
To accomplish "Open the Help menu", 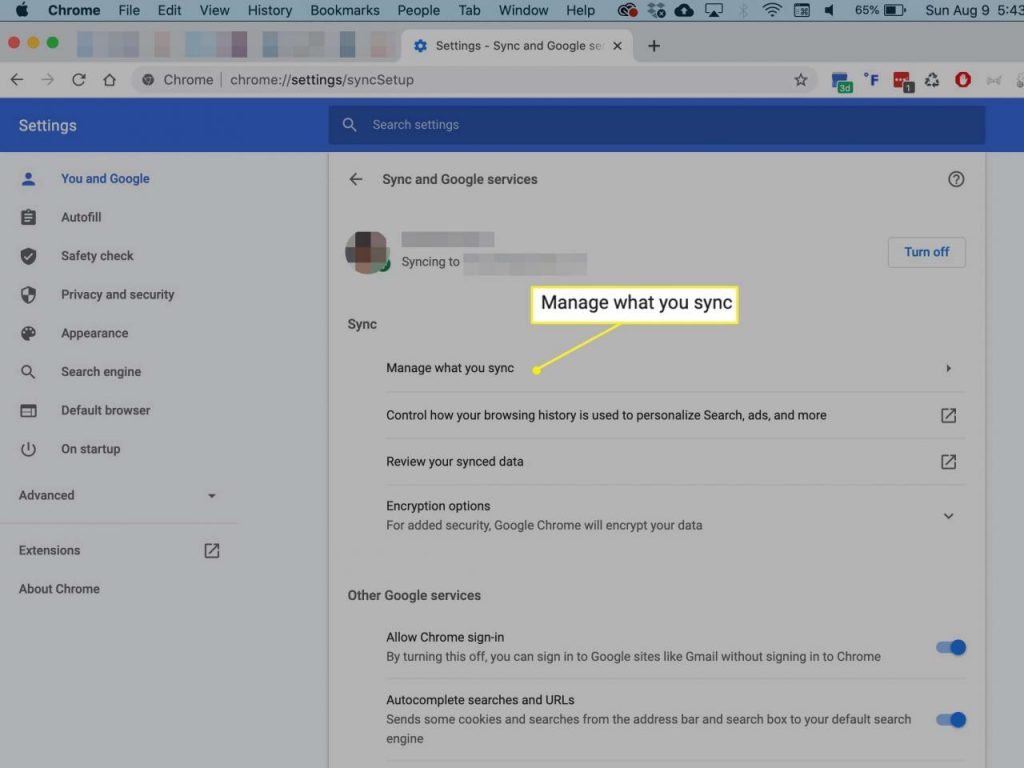I will (x=580, y=10).
